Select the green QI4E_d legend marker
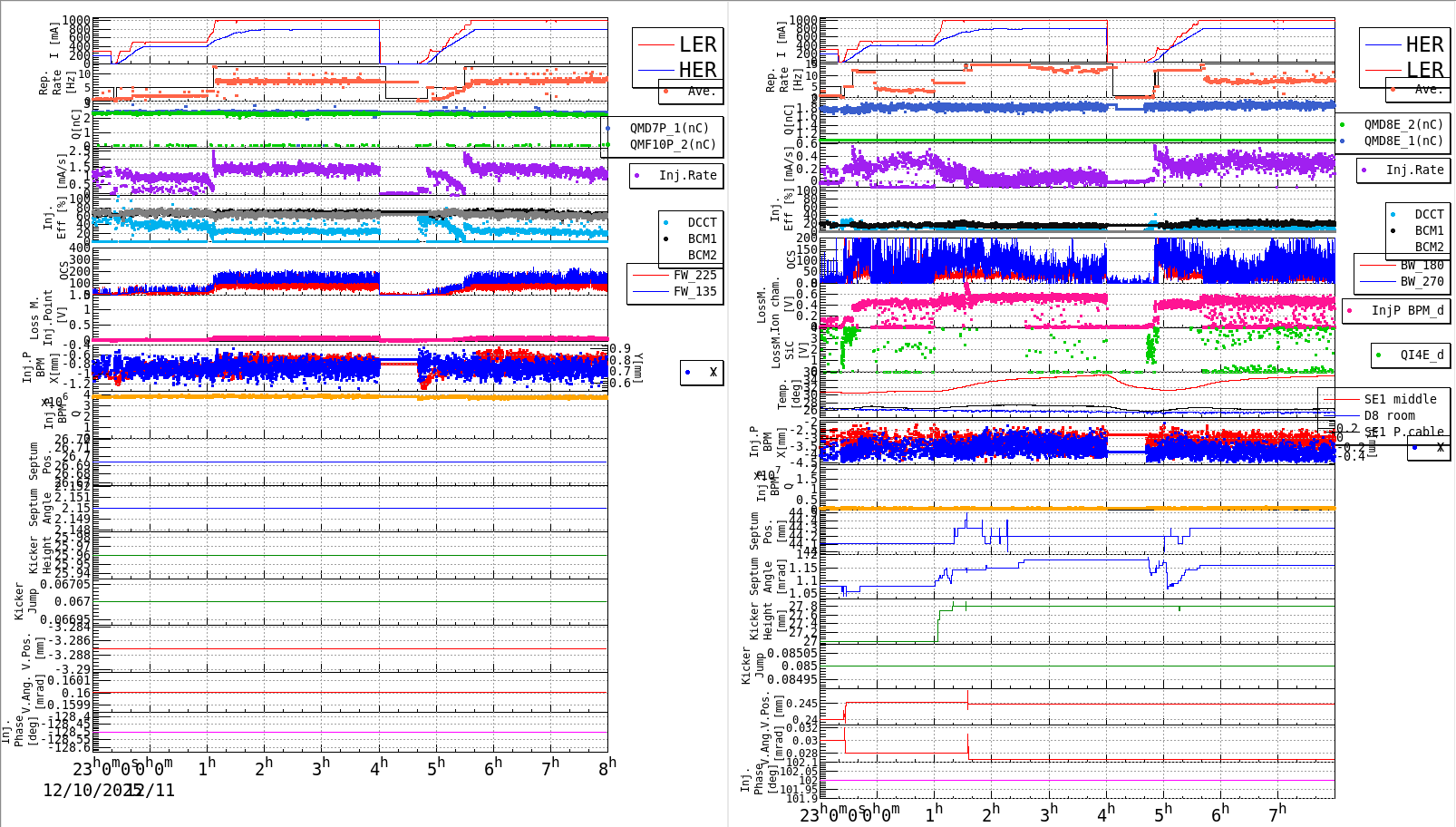 1377,355
